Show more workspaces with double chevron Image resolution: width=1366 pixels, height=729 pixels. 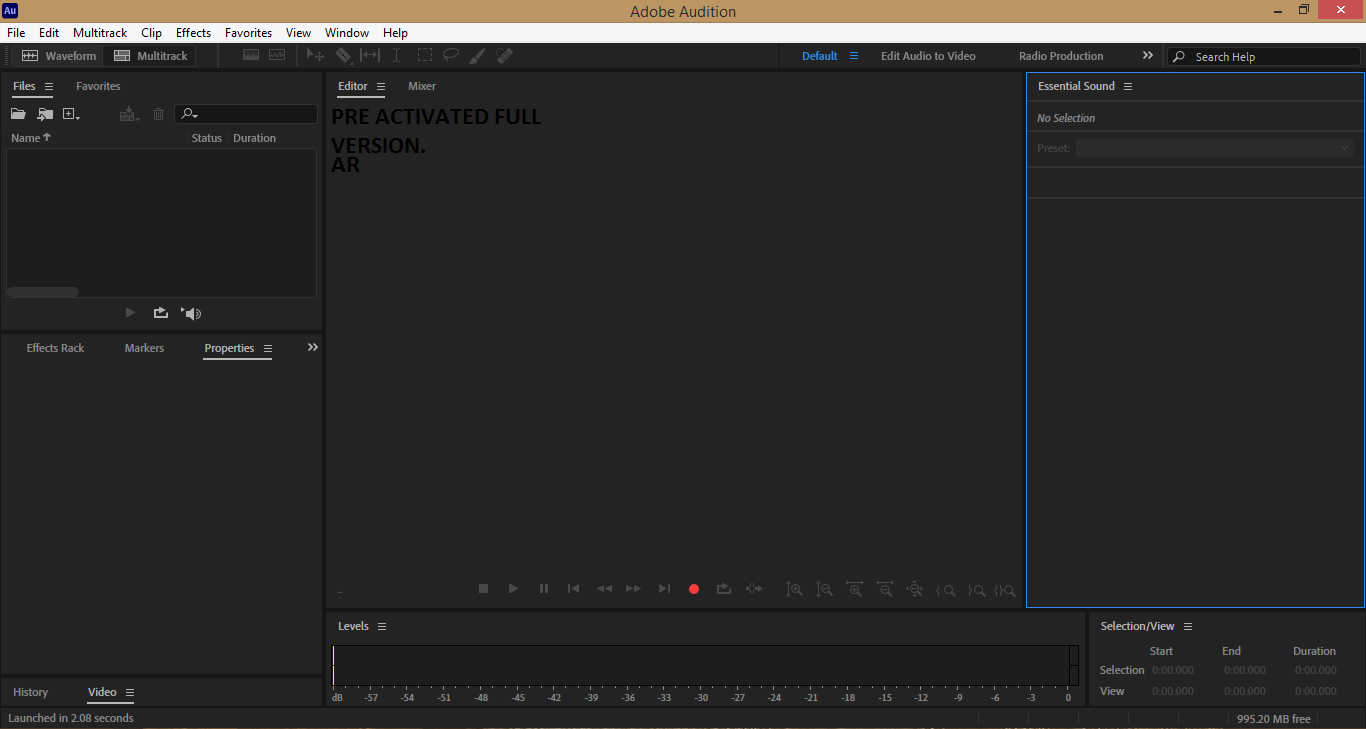1147,56
